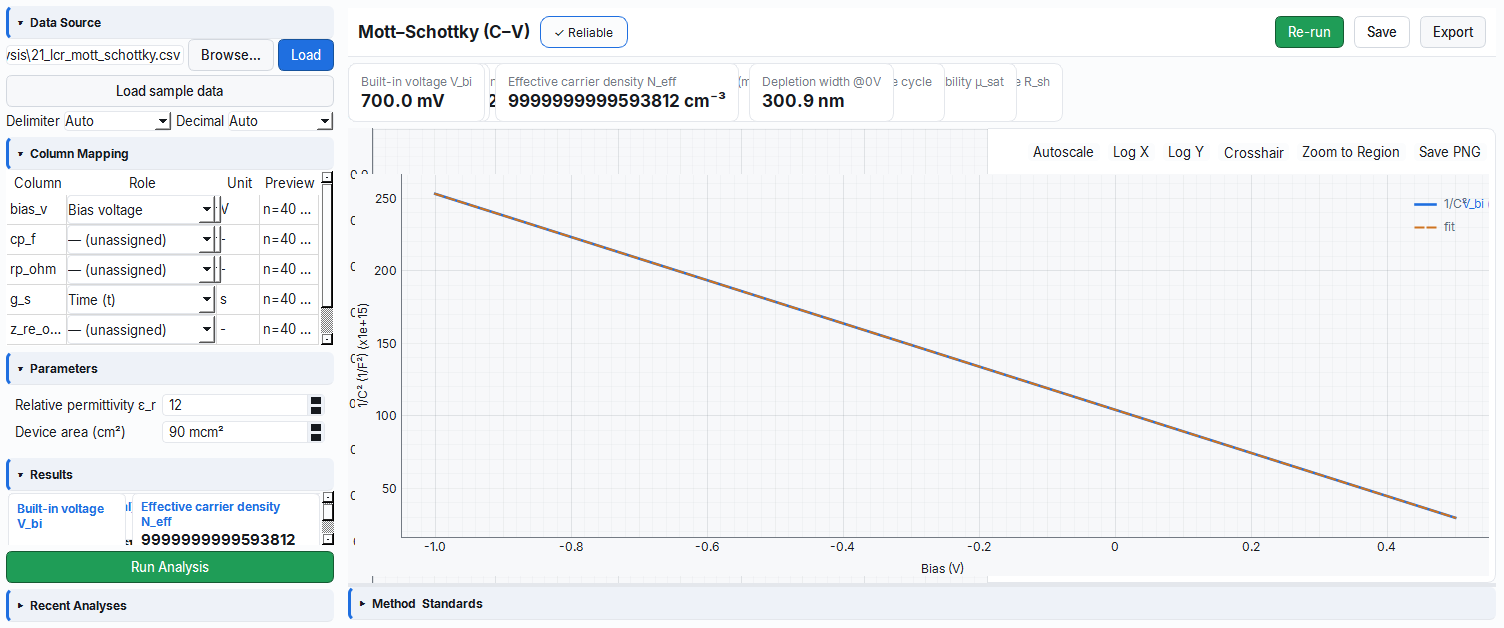This screenshot has height=628, width=1504.
Task: Save the plot as PNG
Action: [x=1450, y=152]
